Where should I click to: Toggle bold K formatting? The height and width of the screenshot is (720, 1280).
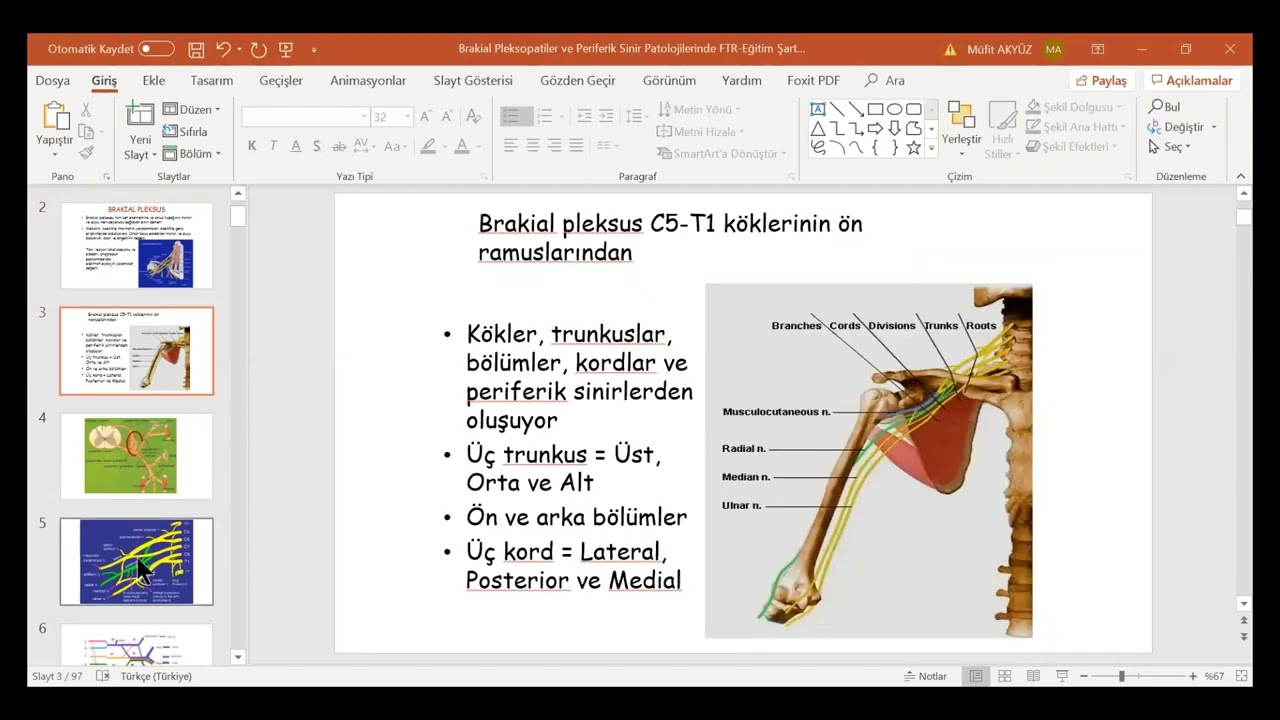(252, 146)
